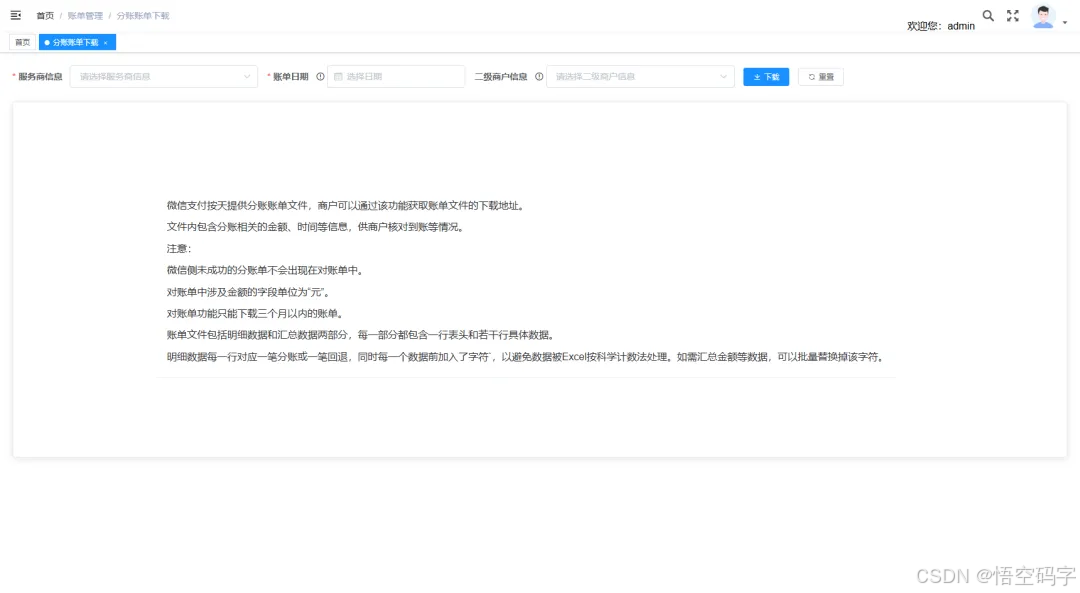
Task: Click the calendar icon in date field
Action: click(338, 76)
